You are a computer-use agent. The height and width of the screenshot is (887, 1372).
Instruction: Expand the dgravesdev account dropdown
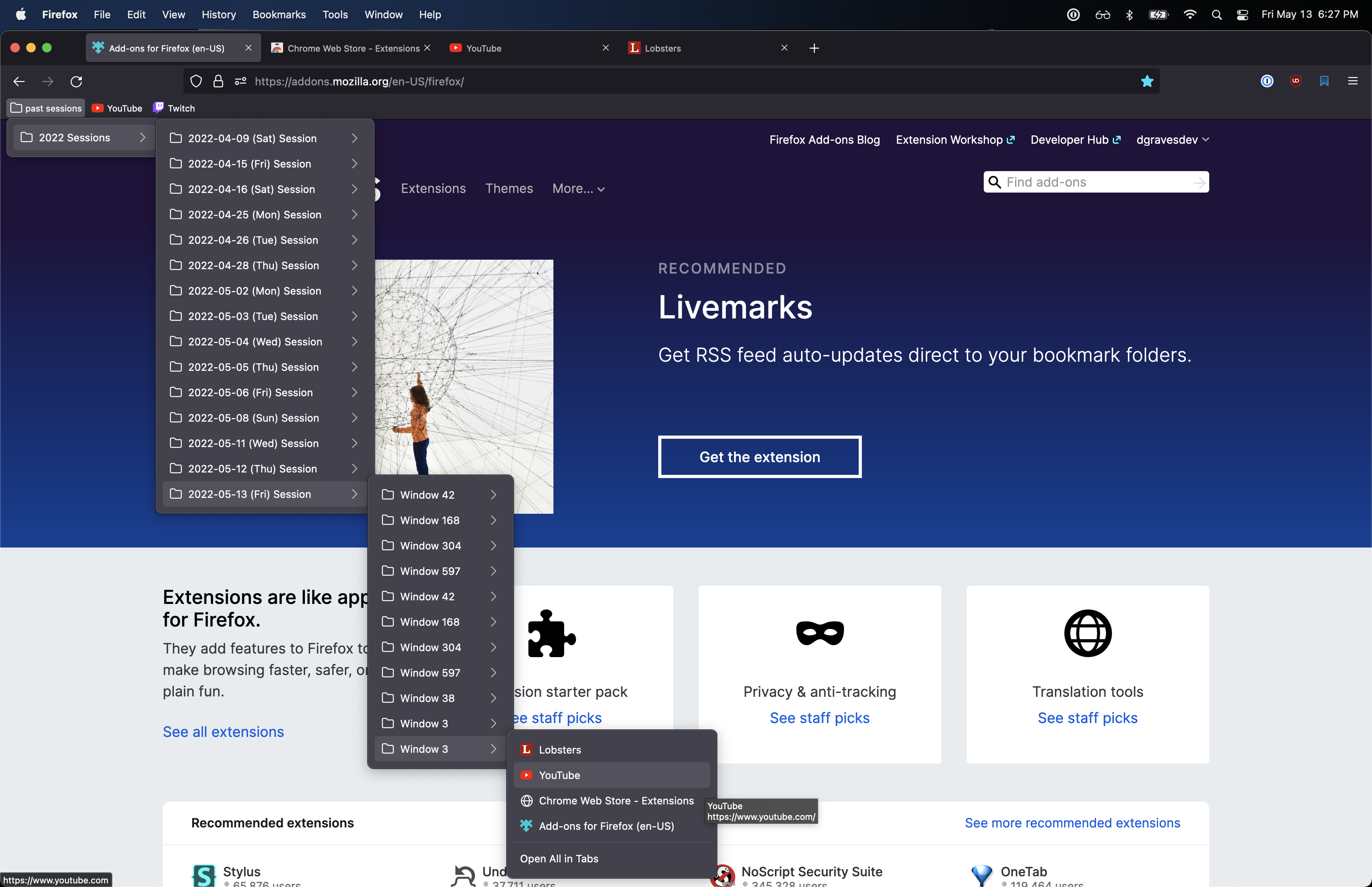(1172, 140)
